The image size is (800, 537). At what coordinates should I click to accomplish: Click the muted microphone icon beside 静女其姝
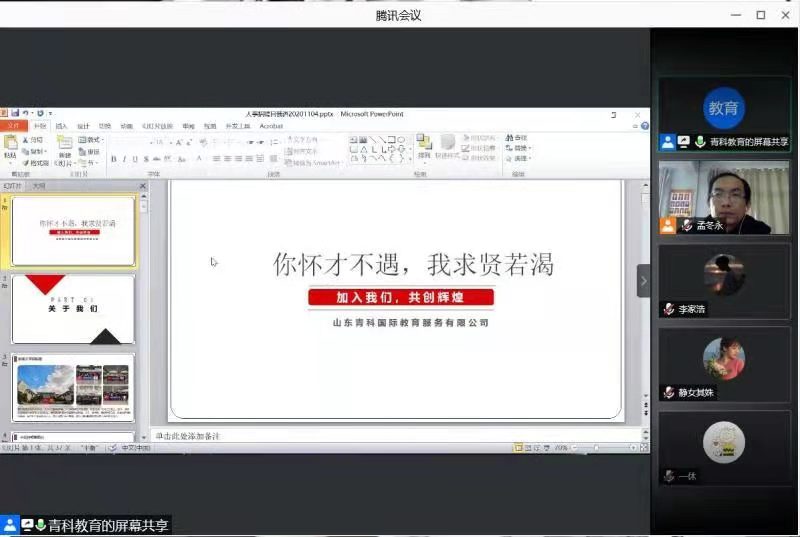669,393
